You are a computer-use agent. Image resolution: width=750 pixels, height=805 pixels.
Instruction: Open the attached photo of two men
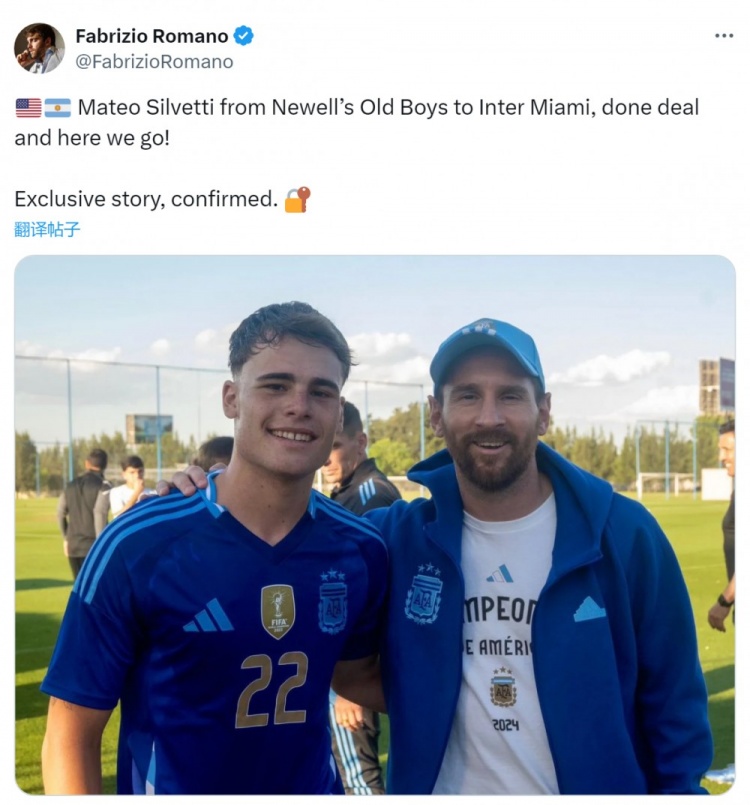tap(374, 524)
